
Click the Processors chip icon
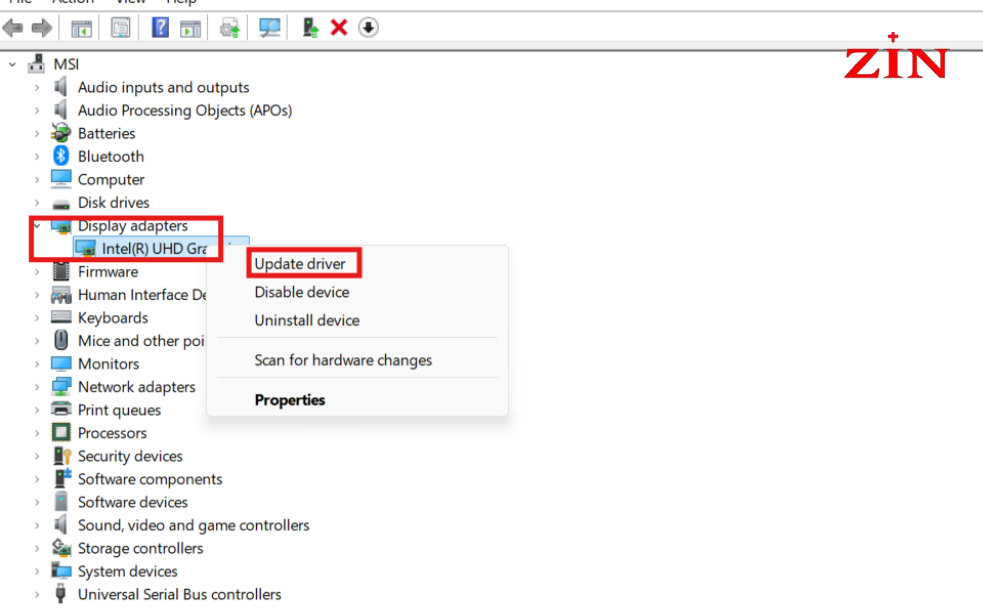[x=61, y=433]
